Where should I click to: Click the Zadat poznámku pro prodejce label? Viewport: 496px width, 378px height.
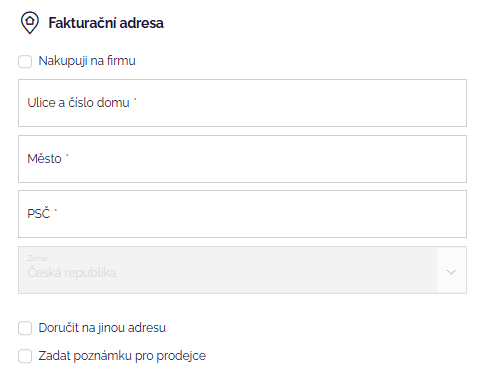[x=122, y=356]
